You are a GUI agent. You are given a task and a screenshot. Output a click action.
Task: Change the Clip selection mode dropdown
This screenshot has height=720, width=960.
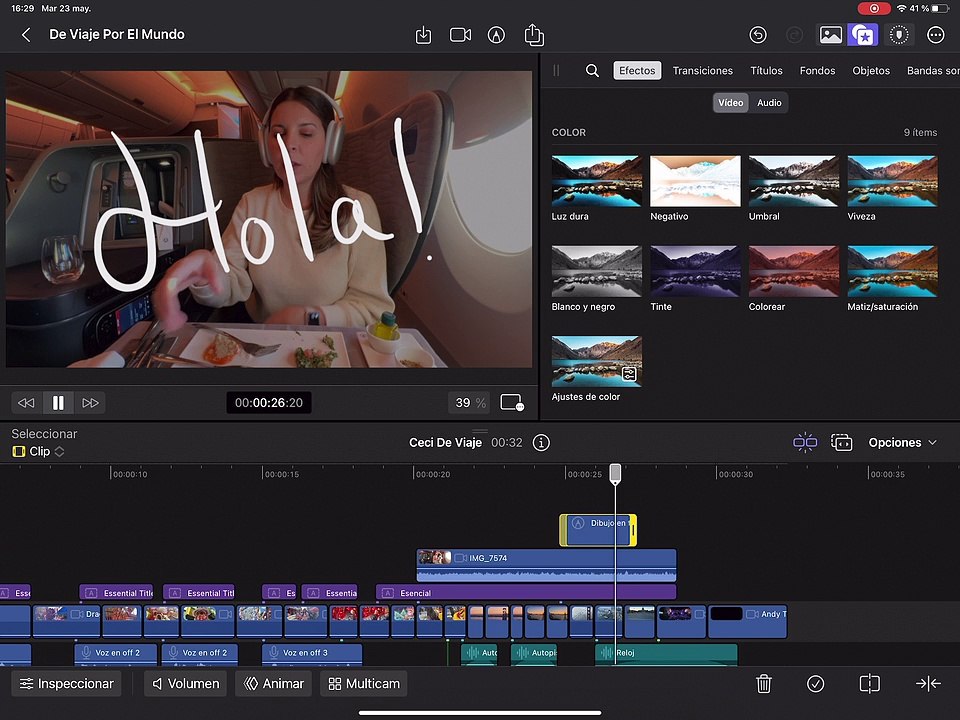point(39,451)
